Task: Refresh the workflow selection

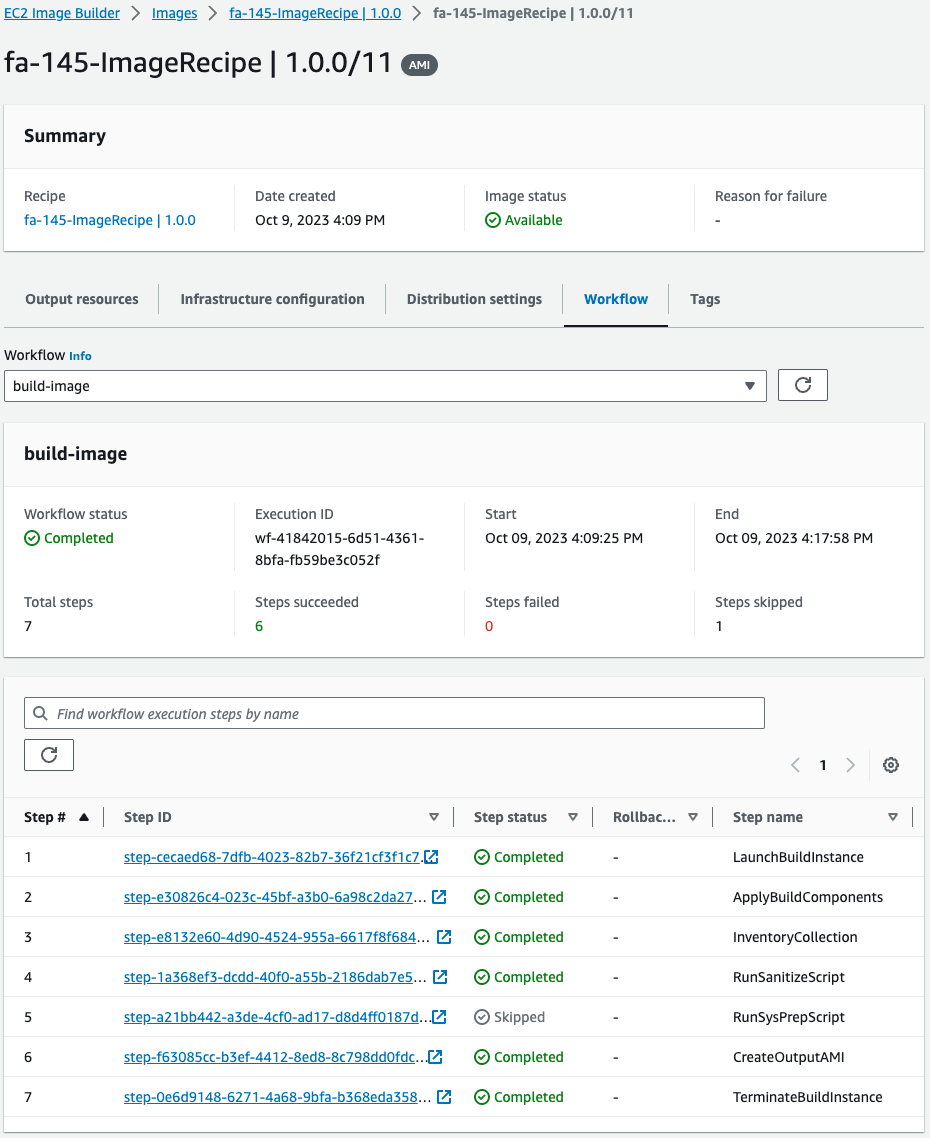Action: click(x=802, y=385)
